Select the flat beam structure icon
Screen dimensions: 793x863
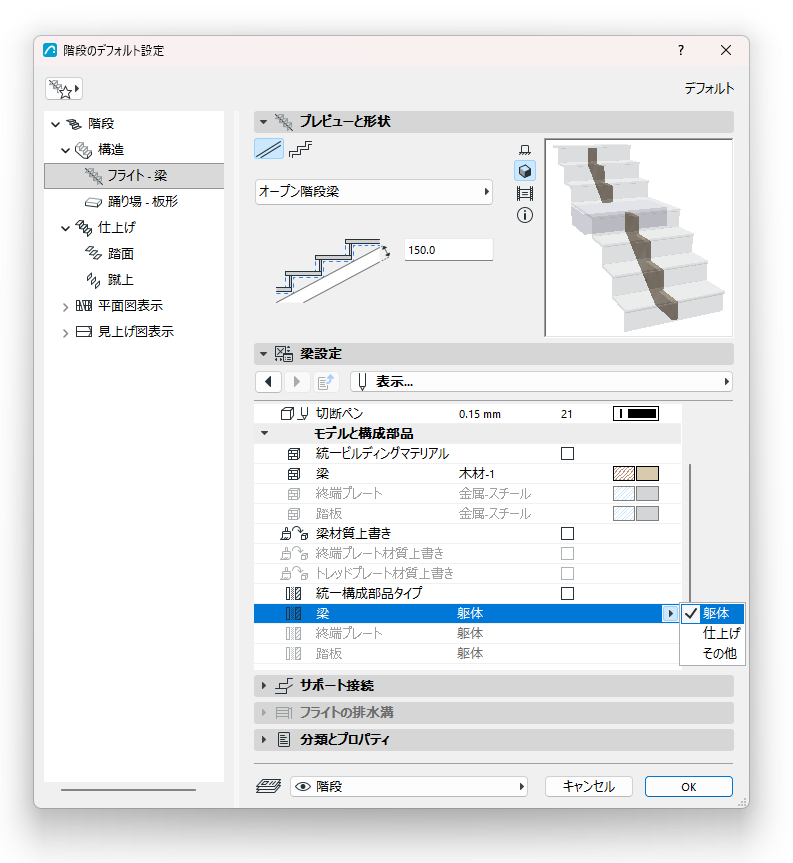269,149
